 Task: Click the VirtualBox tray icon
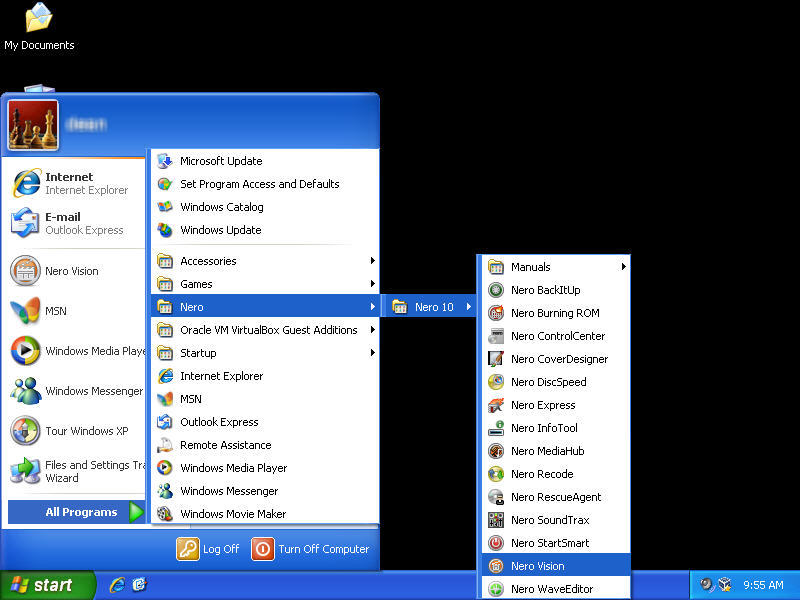click(724, 585)
